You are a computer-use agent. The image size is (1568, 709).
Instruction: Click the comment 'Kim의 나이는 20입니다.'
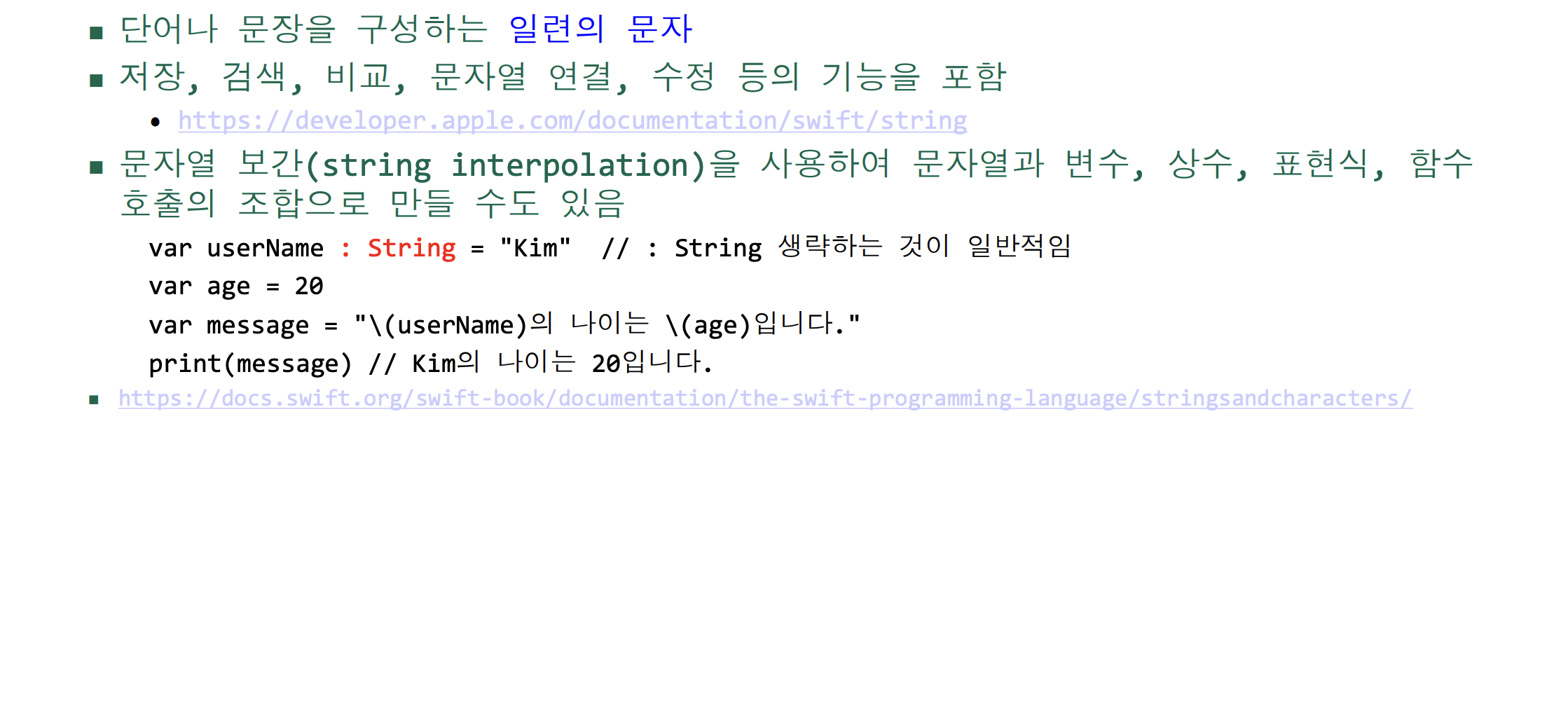(562, 363)
